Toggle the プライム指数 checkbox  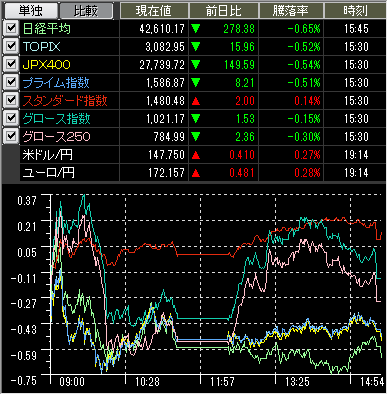pos(11,82)
